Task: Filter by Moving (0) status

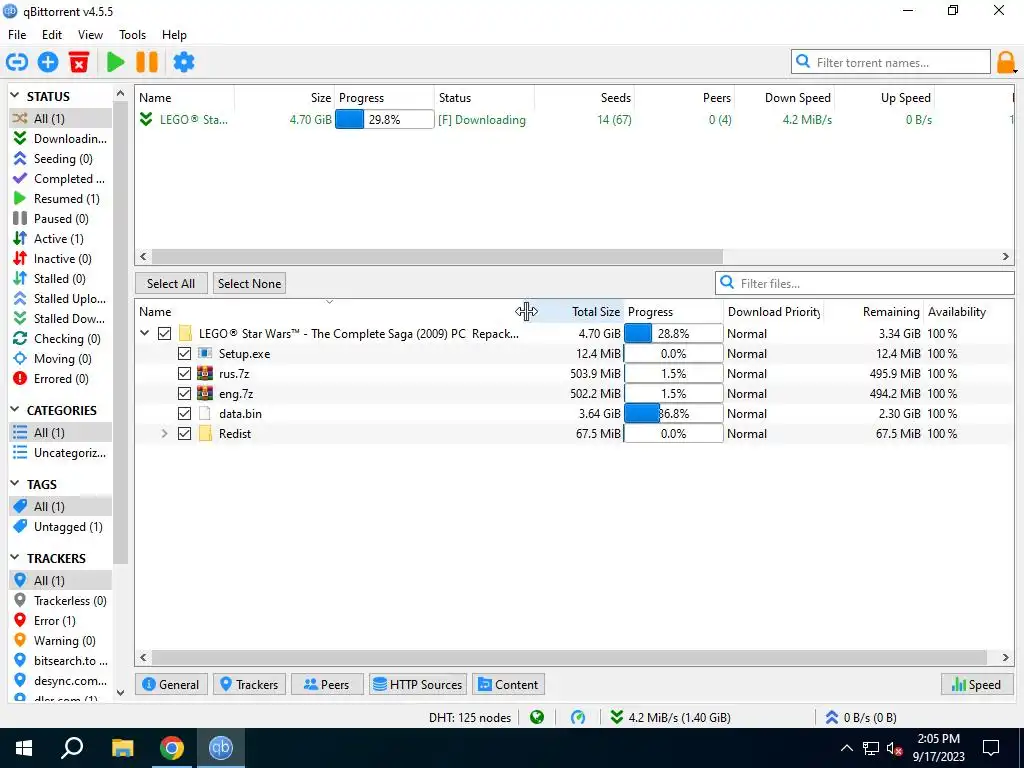Action: point(60,359)
